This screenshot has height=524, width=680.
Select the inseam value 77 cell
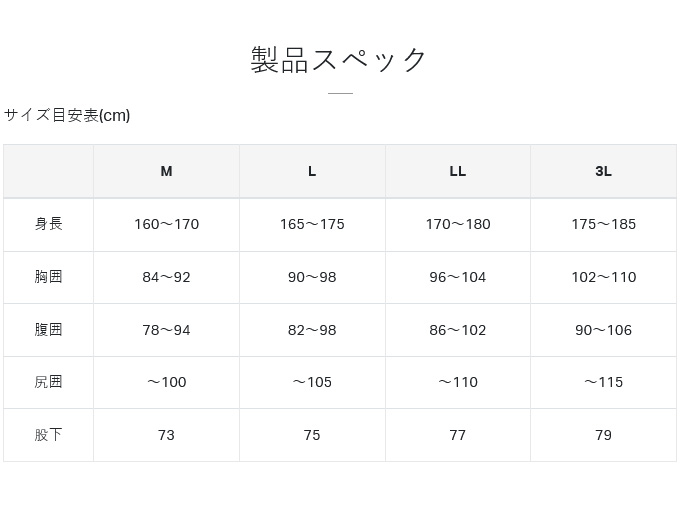458,435
